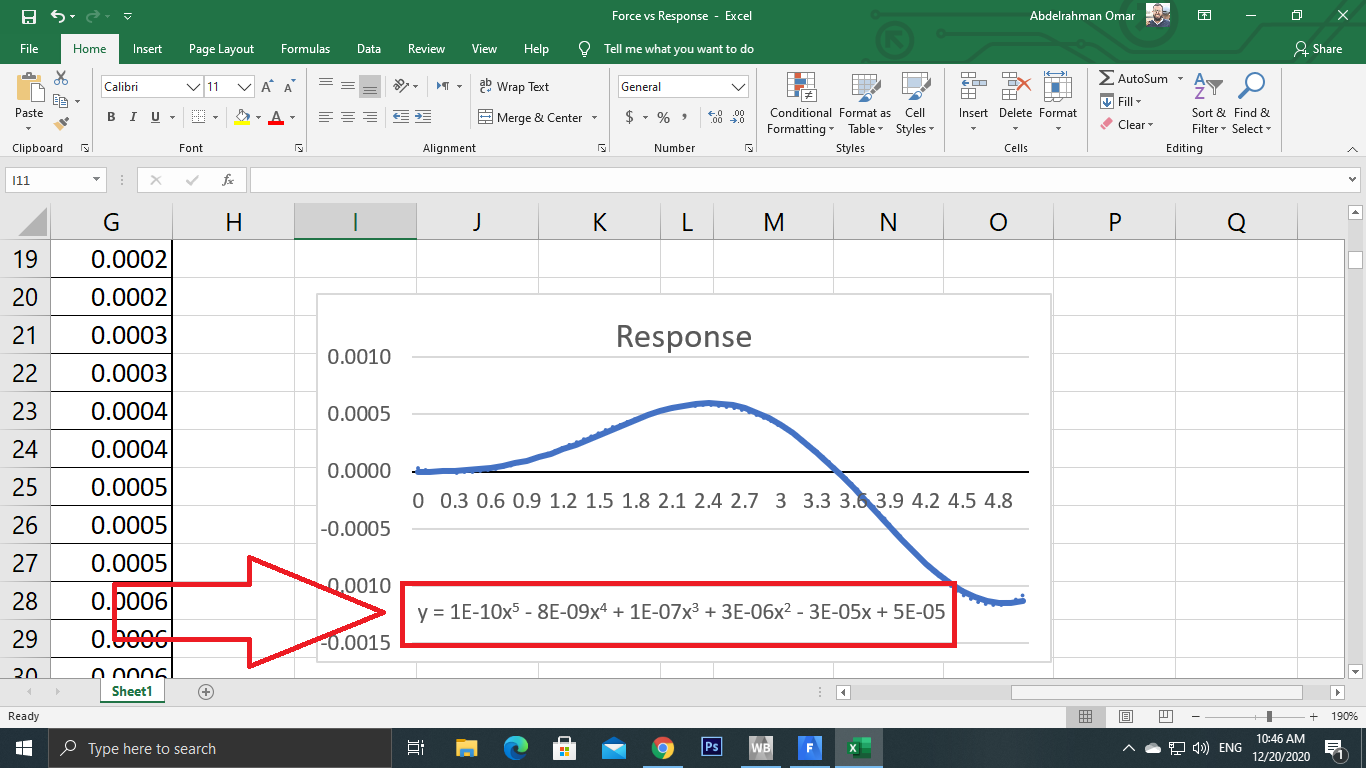Screen dimensions: 1366x768
Task: Add a new sheet with plus button
Action: coord(206,691)
